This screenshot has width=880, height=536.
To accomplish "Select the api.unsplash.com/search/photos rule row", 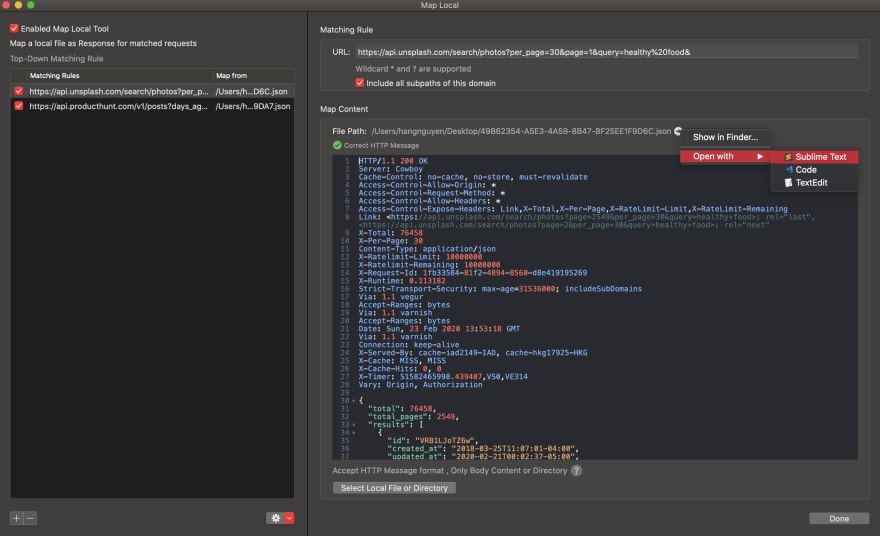I will [152, 91].
